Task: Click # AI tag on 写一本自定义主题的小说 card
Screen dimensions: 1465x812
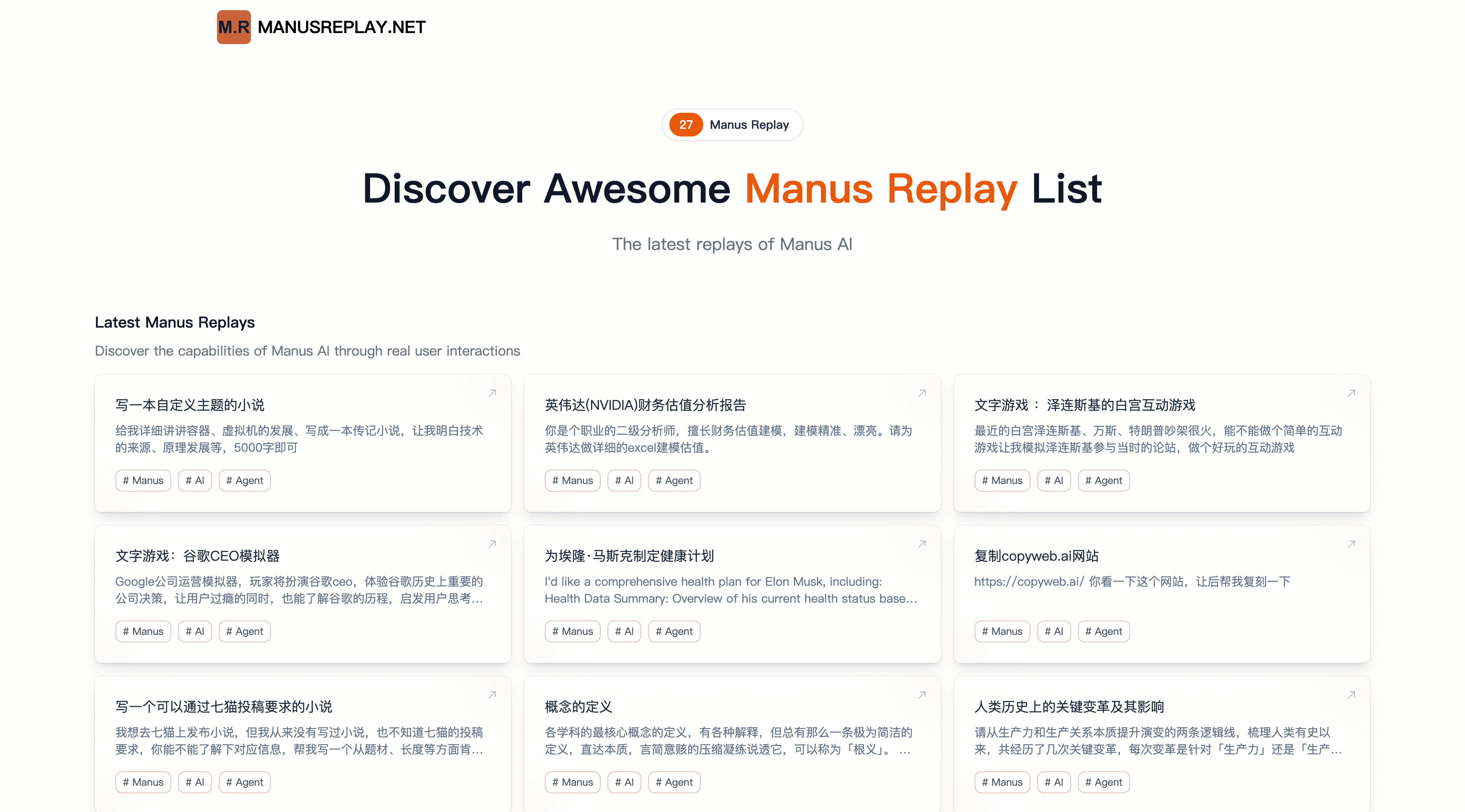Action: click(x=195, y=481)
